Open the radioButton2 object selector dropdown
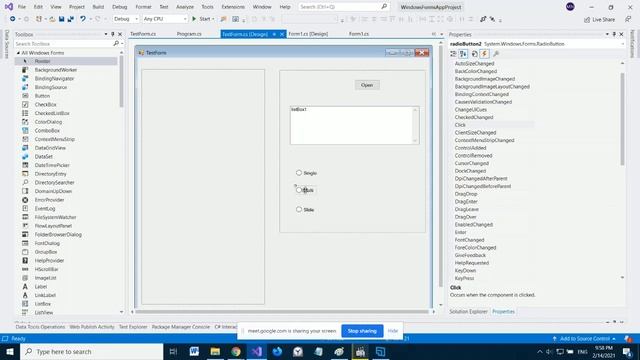The height and width of the screenshot is (360, 640). point(622,44)
